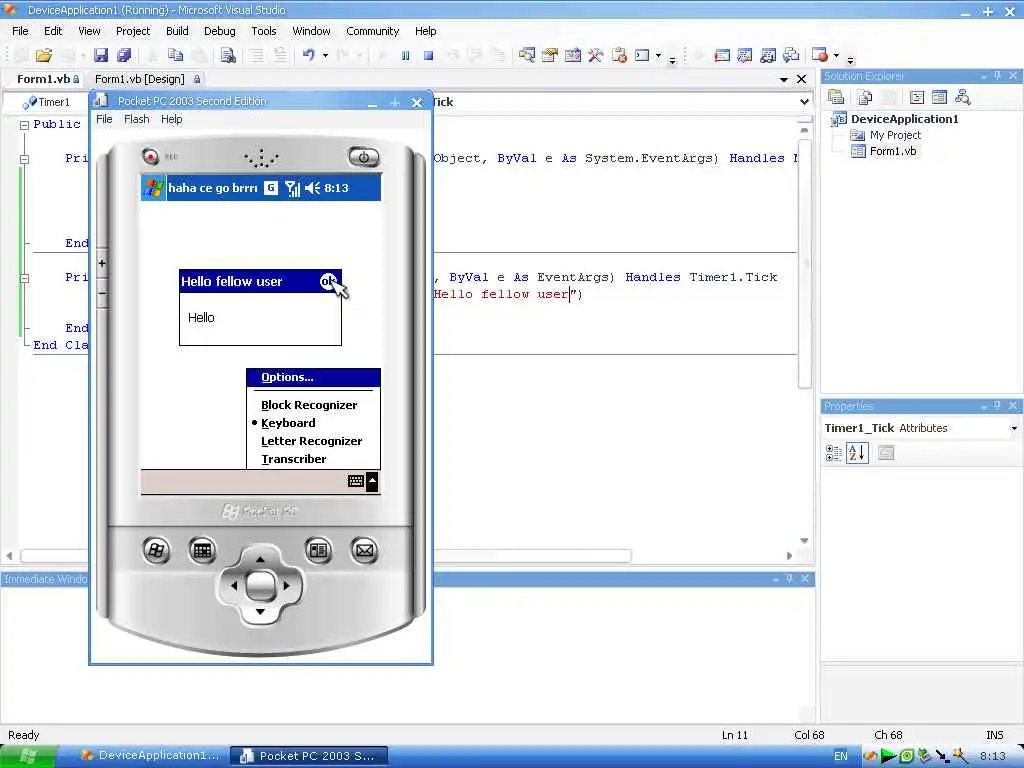Viewport: 1024px width, 768px height.
Task: Click the emulator keyboard input panel icon
Action: (356, 481)
